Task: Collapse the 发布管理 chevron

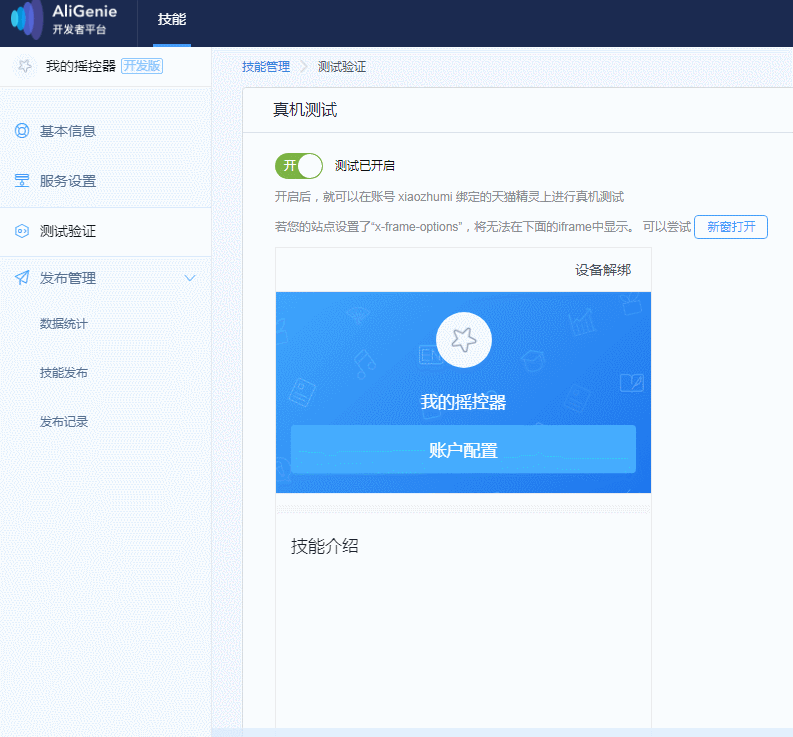Action: tap(190, 278)
